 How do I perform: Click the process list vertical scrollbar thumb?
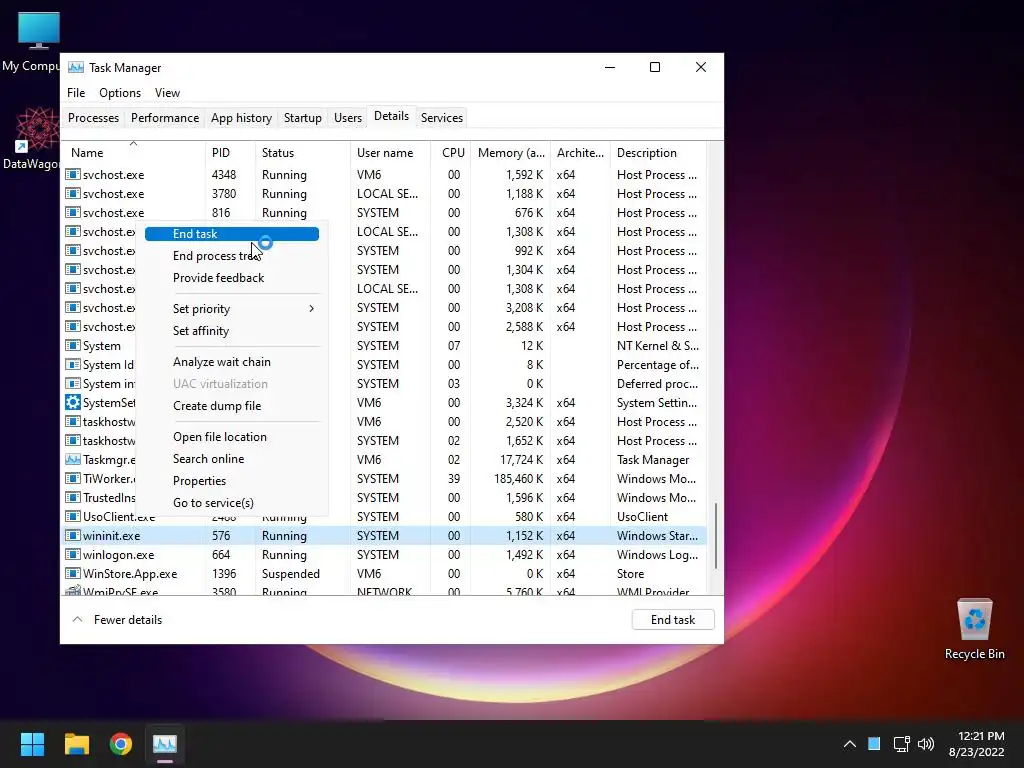click(716, 536)
